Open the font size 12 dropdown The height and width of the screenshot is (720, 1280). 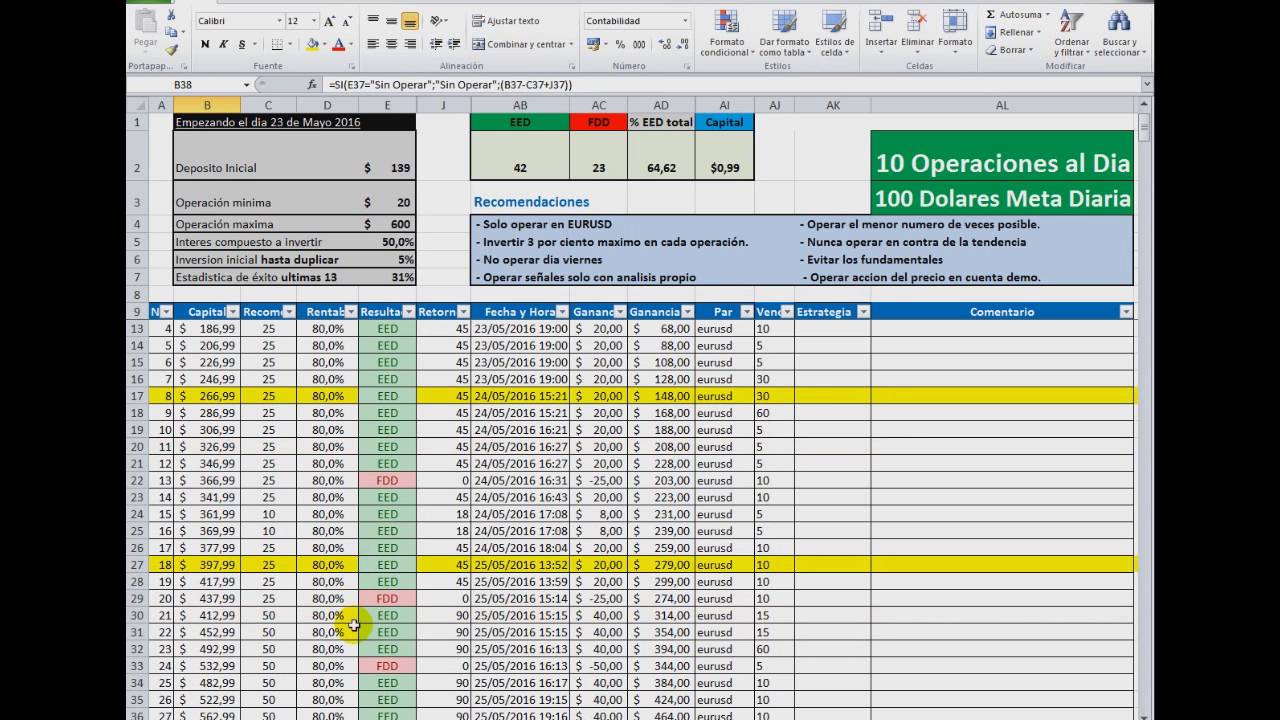[x=314, y=21]
